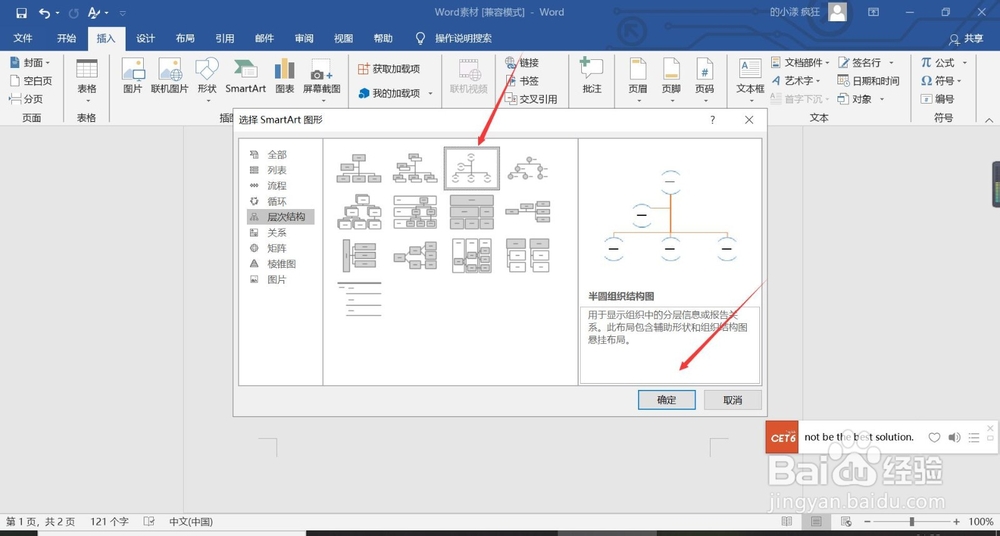1000x536 pixels.
Task: Insert a Text Box (文本框)
Action: 750,80
